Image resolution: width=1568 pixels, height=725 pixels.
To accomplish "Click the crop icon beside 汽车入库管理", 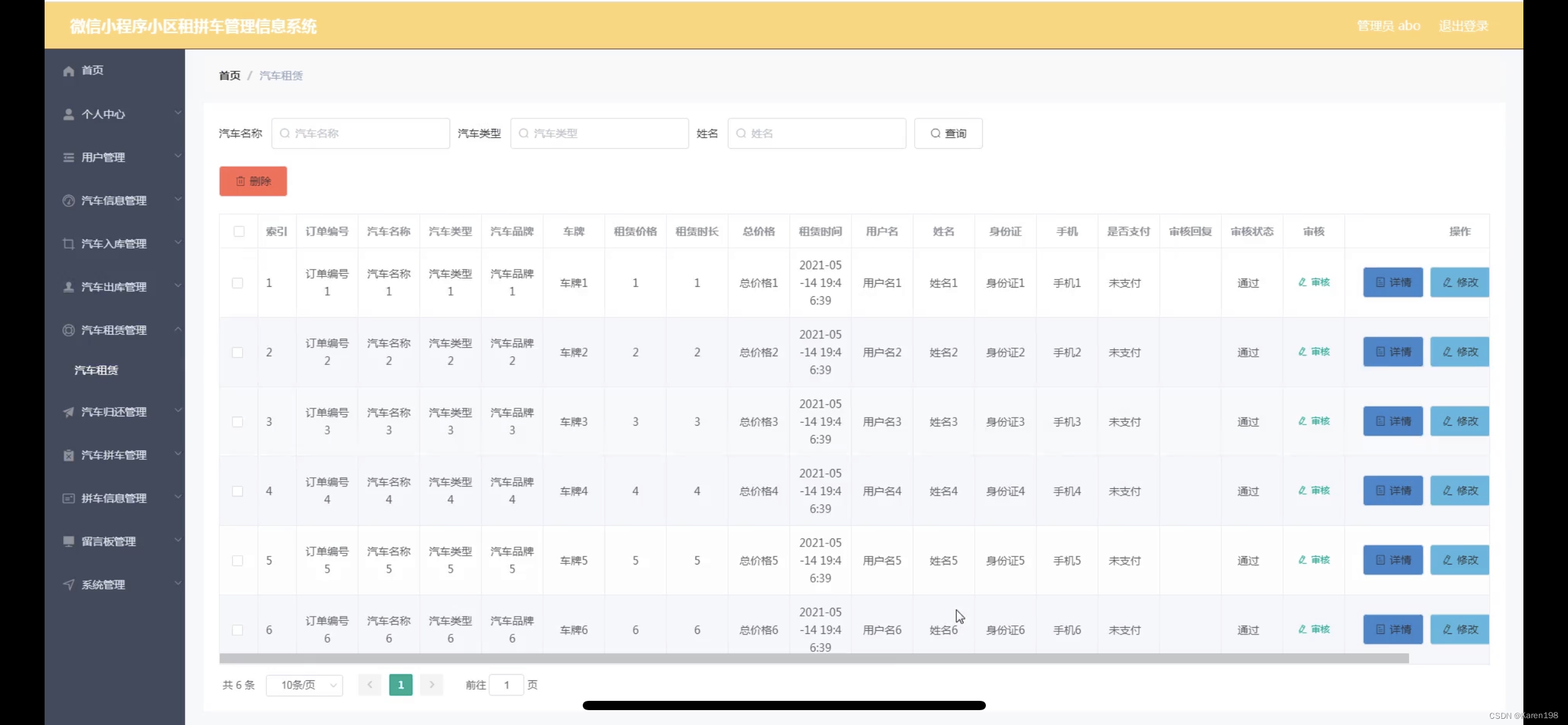I will [69, 244].
